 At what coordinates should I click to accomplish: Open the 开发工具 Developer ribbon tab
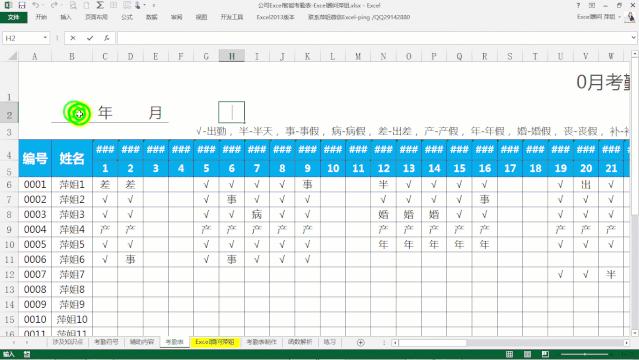pyautogui.click(x=232, y=17)
